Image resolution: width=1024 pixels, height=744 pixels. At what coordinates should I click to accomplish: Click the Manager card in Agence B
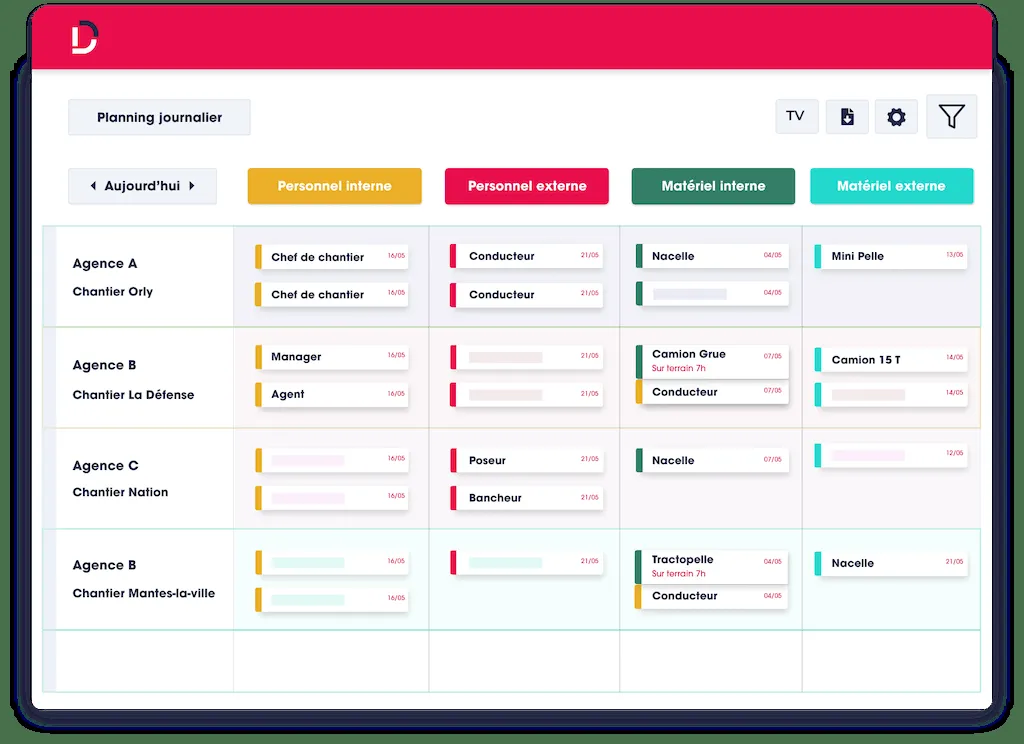coord(332,356)
